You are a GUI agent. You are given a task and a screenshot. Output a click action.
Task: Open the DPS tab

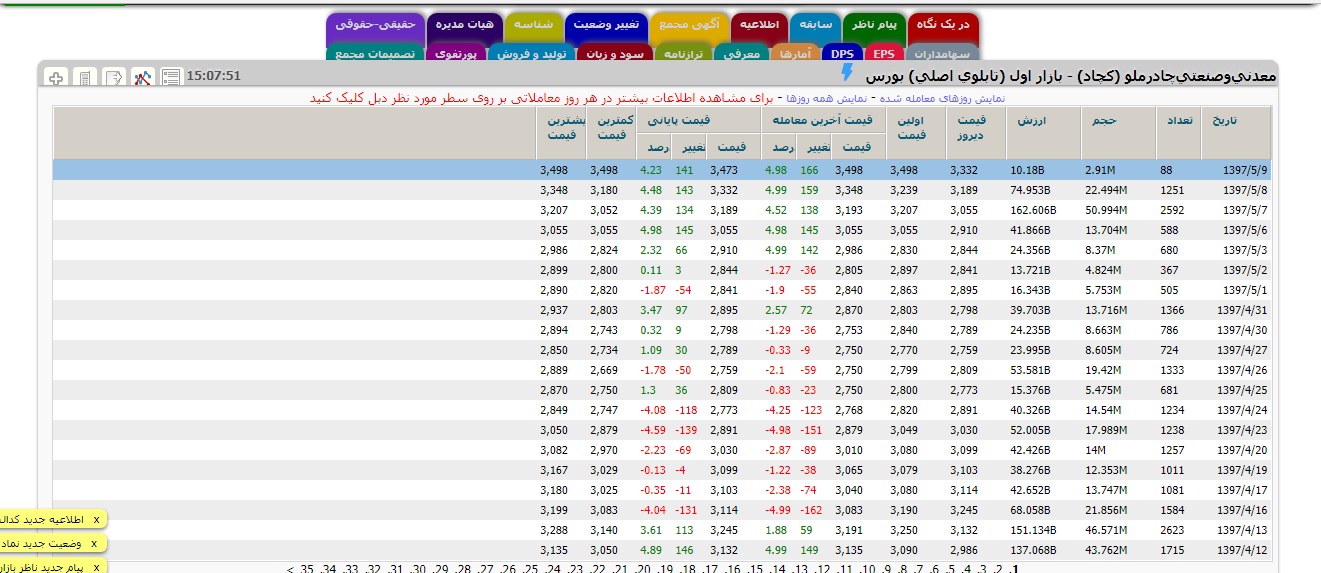click(844, 53)
